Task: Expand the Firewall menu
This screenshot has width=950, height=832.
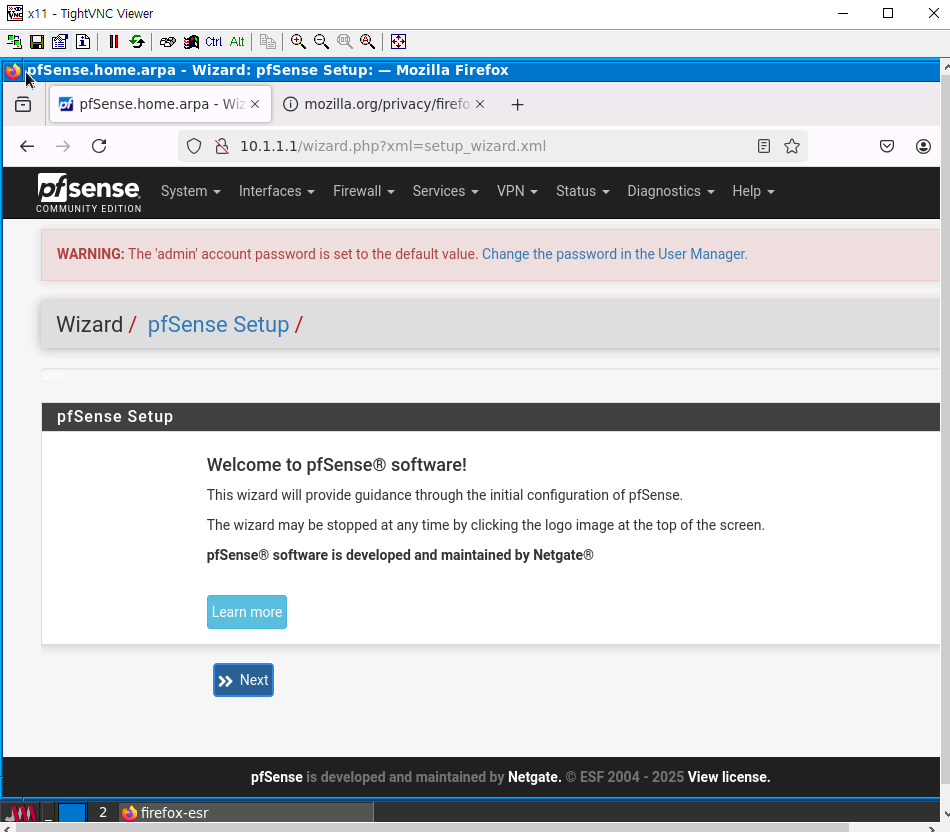Action: coord(364,191)
